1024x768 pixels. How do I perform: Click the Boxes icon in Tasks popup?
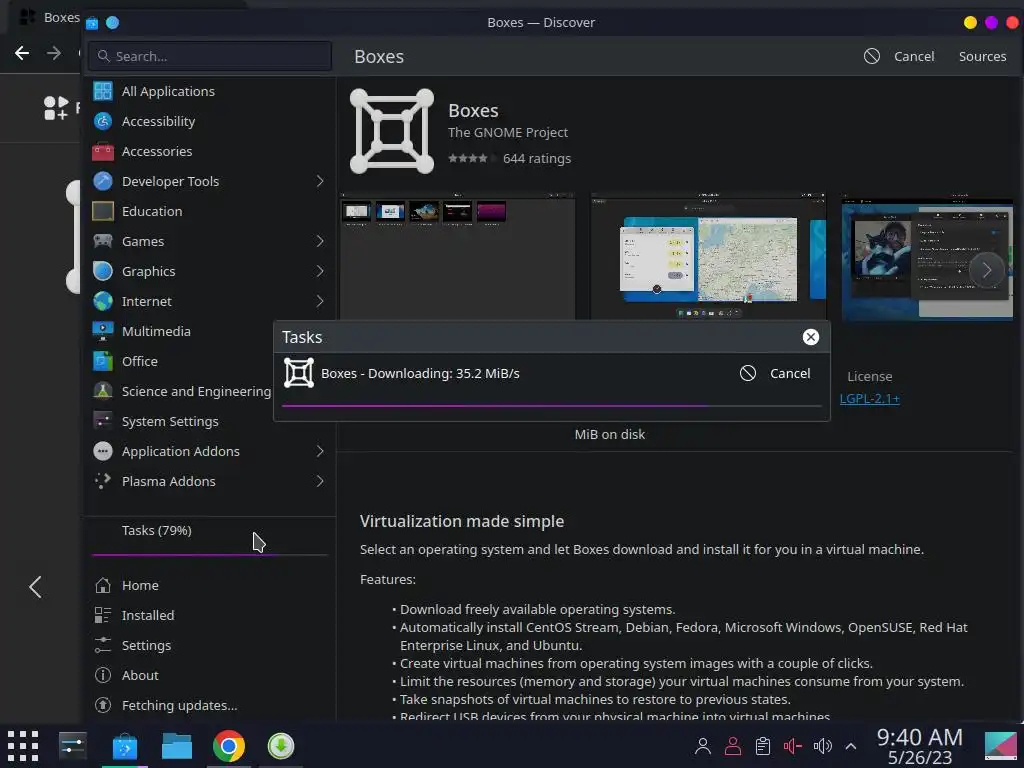(x=298, y=373)
